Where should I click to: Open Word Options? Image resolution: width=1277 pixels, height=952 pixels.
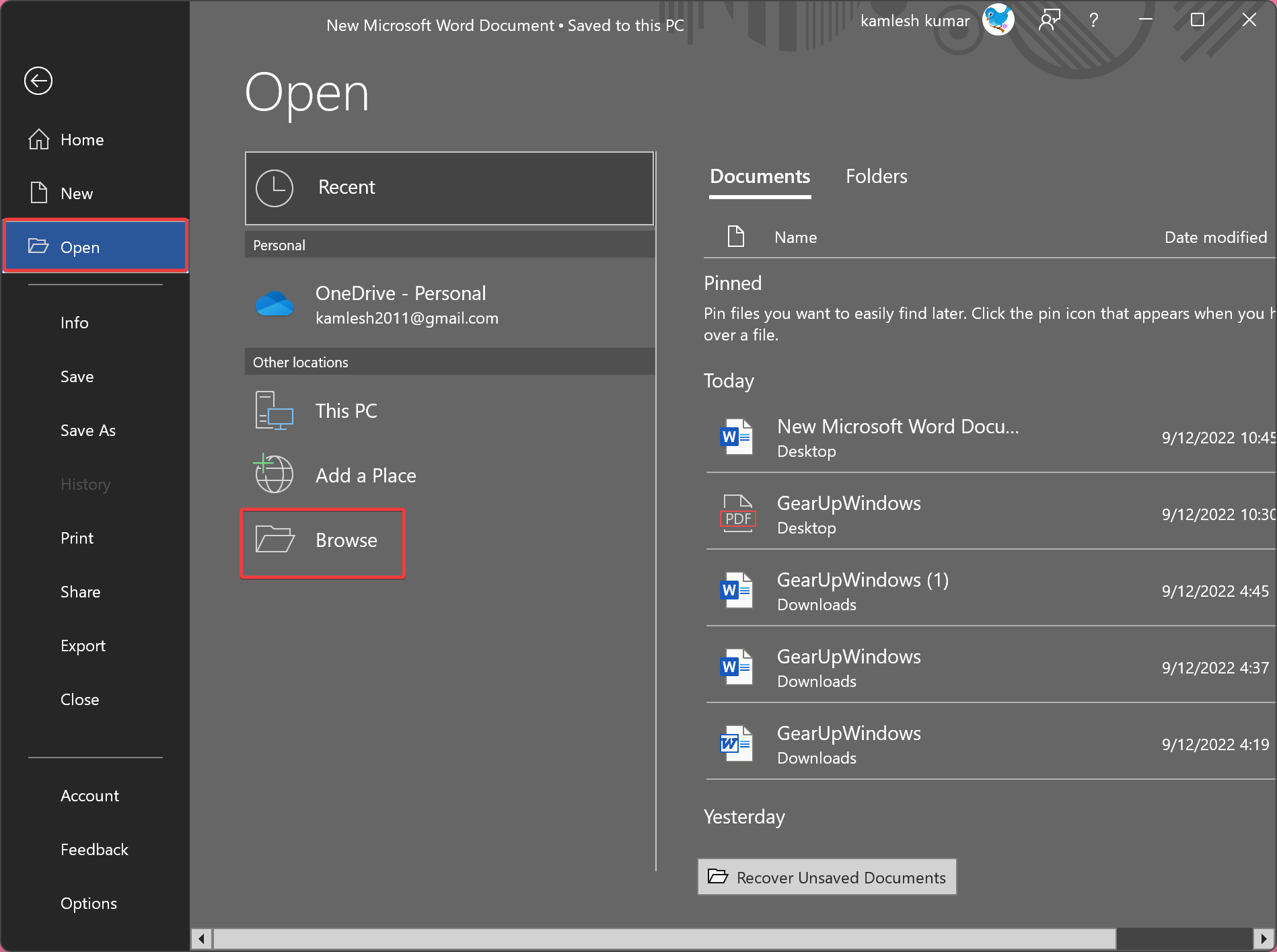pos(96,903)
